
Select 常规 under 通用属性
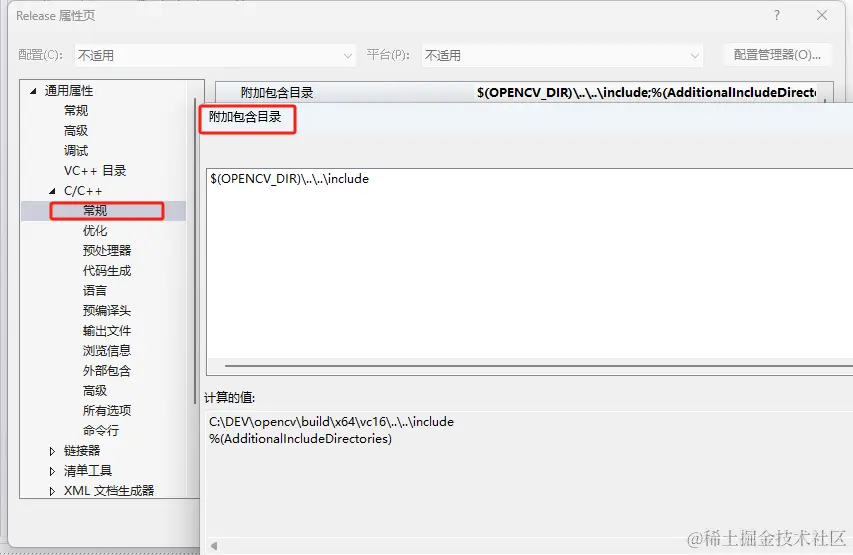76,111
